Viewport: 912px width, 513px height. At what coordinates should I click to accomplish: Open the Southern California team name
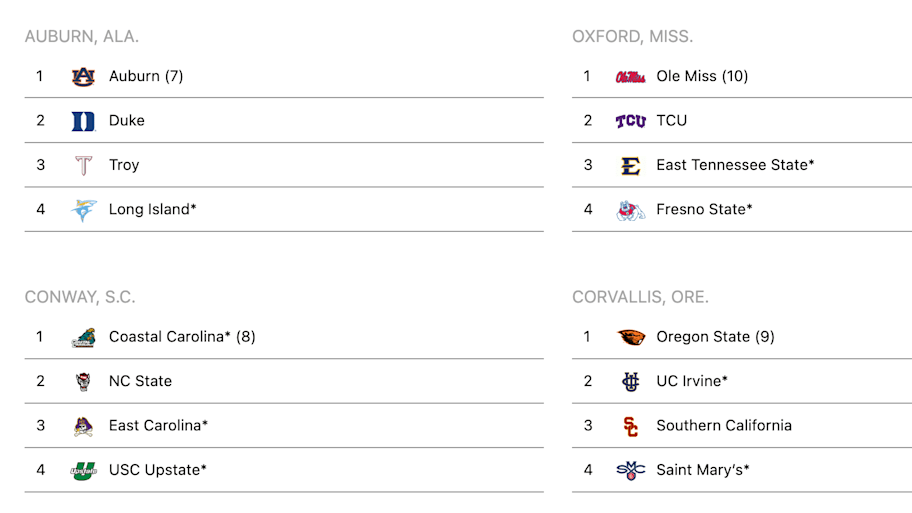point(724,426)
